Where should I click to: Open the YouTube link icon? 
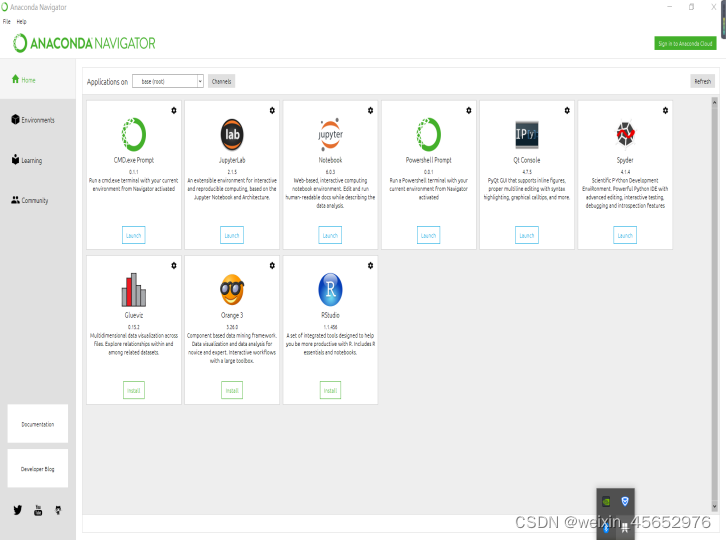(x=38, y=510)
